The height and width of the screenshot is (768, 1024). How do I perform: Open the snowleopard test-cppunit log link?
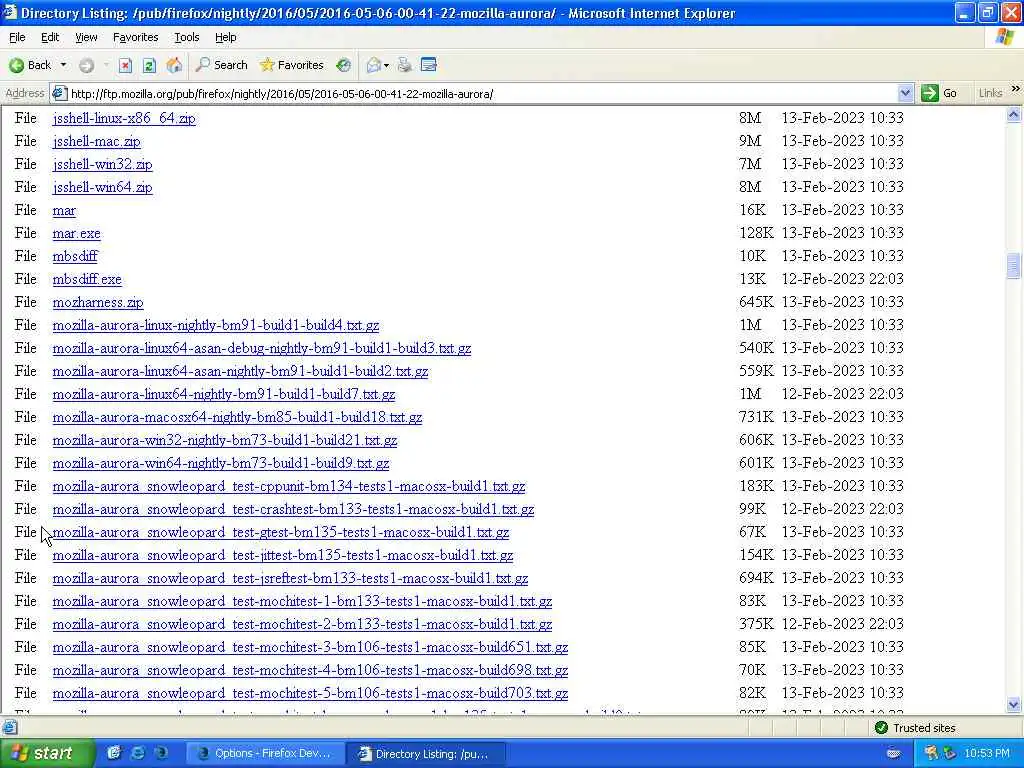pos(289,487)
